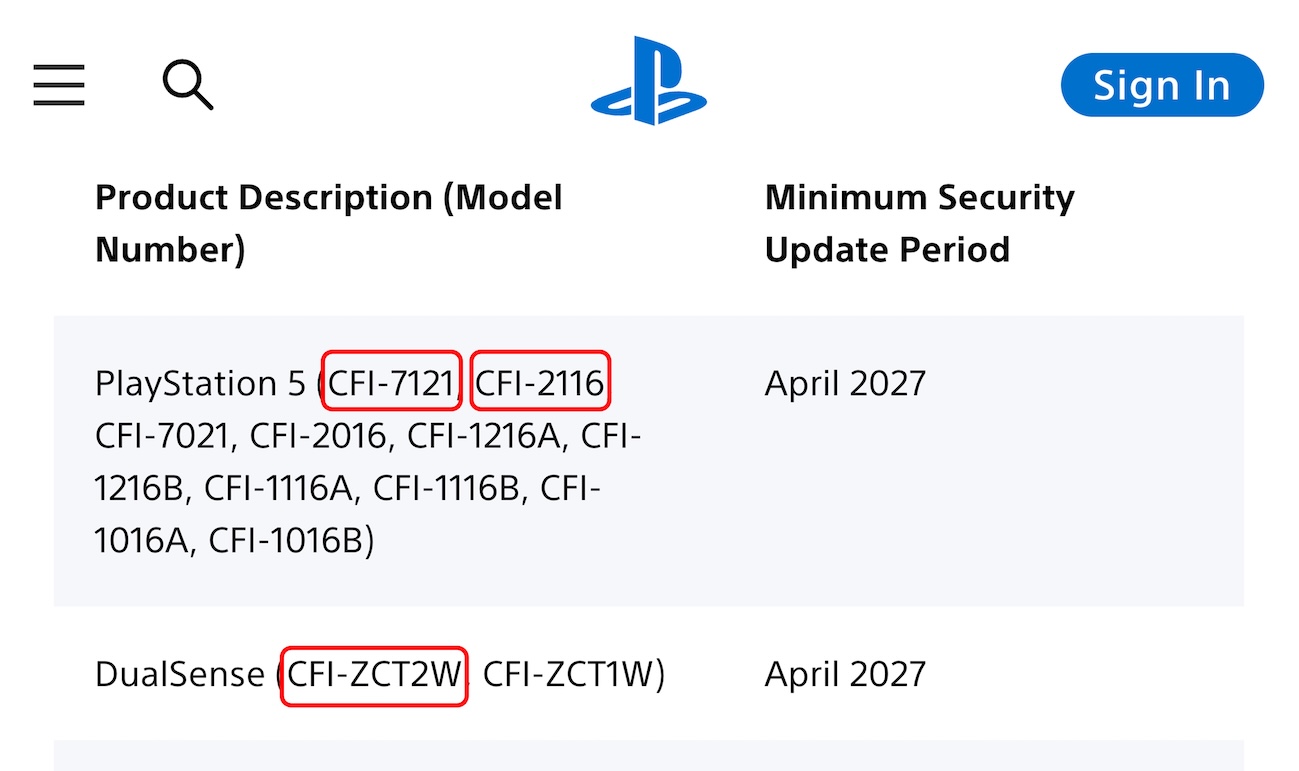Select April 2027 in the PlayStation 5 row

[845, 383]
